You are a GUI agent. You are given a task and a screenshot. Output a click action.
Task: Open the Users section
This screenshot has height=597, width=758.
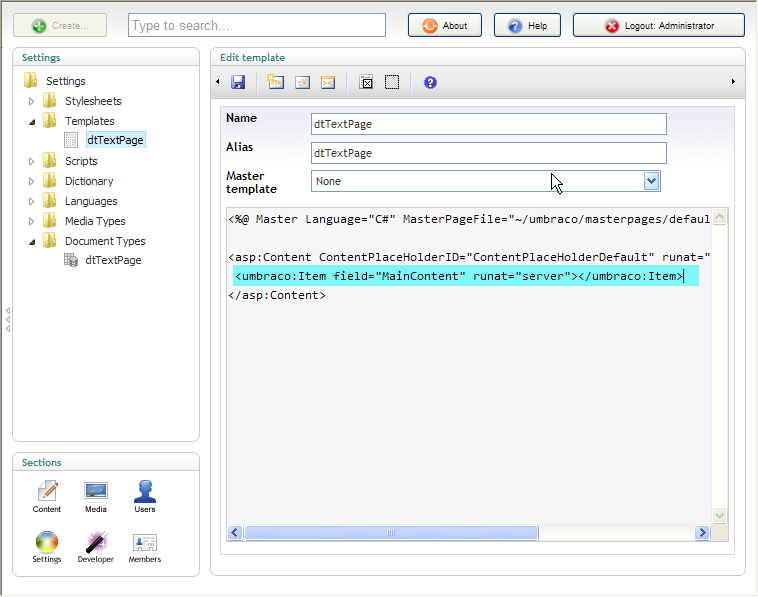click(x=145, y=496)
